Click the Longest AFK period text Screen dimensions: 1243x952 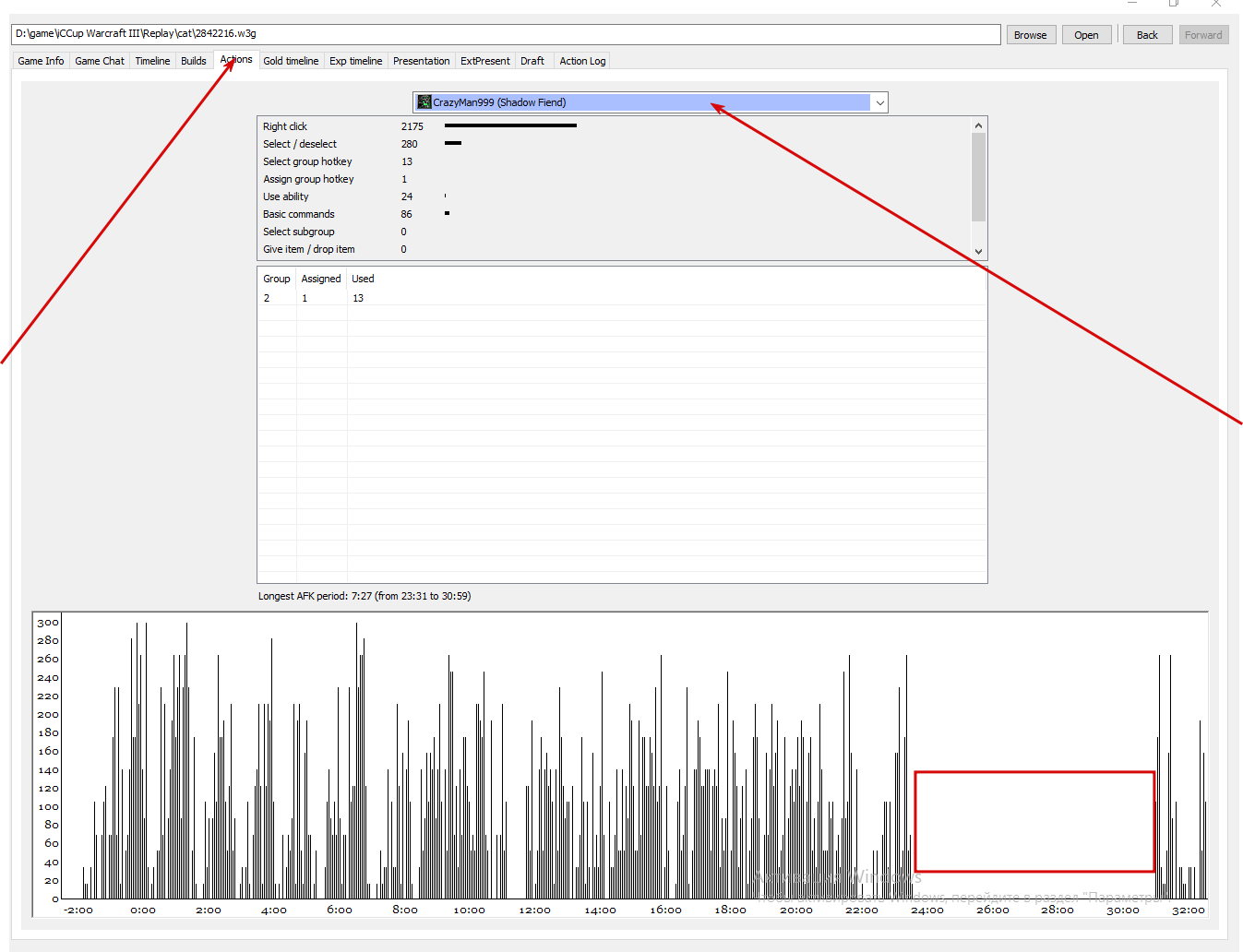tap(365, 596)
